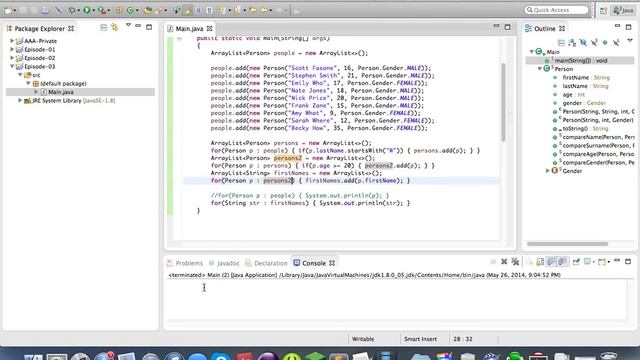640x360 pixels.
Task: Click the New file toolbar icon
Action: (8, 10)
